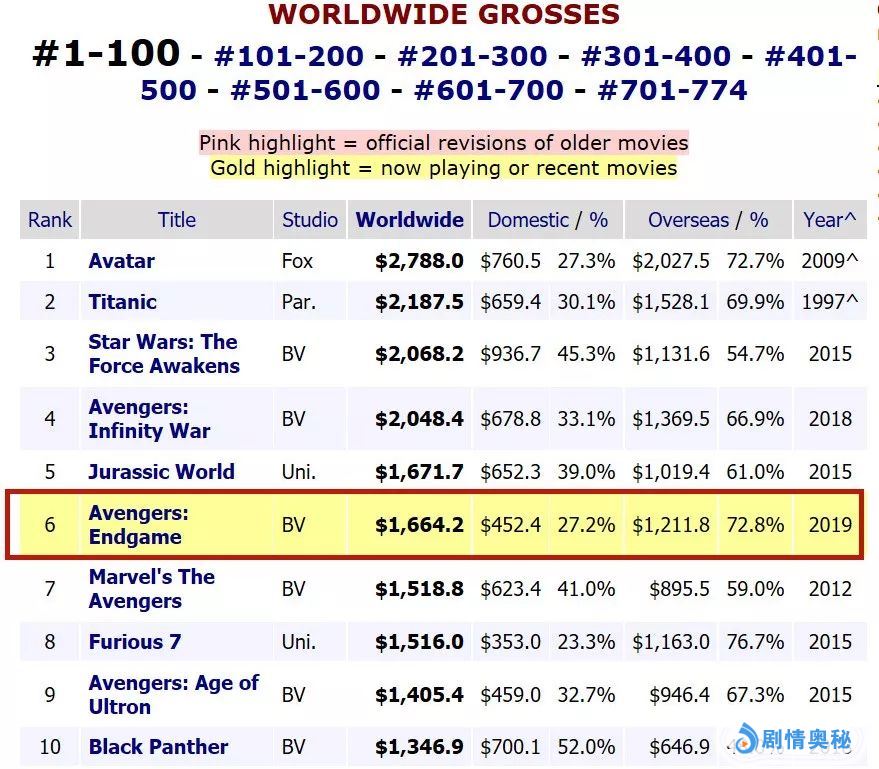Go to the #701-774 rankings page

pos(672,90)
